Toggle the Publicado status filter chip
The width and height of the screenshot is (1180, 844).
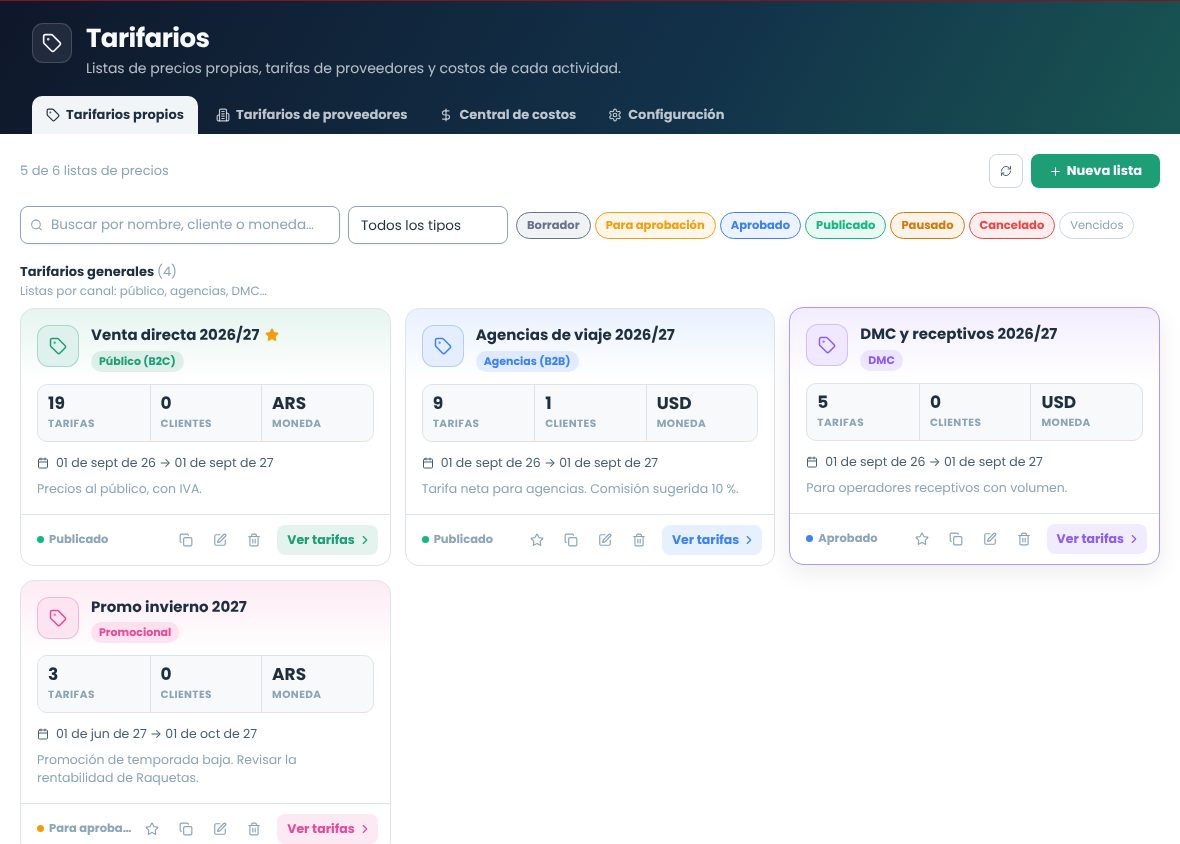tap(845, 225)
